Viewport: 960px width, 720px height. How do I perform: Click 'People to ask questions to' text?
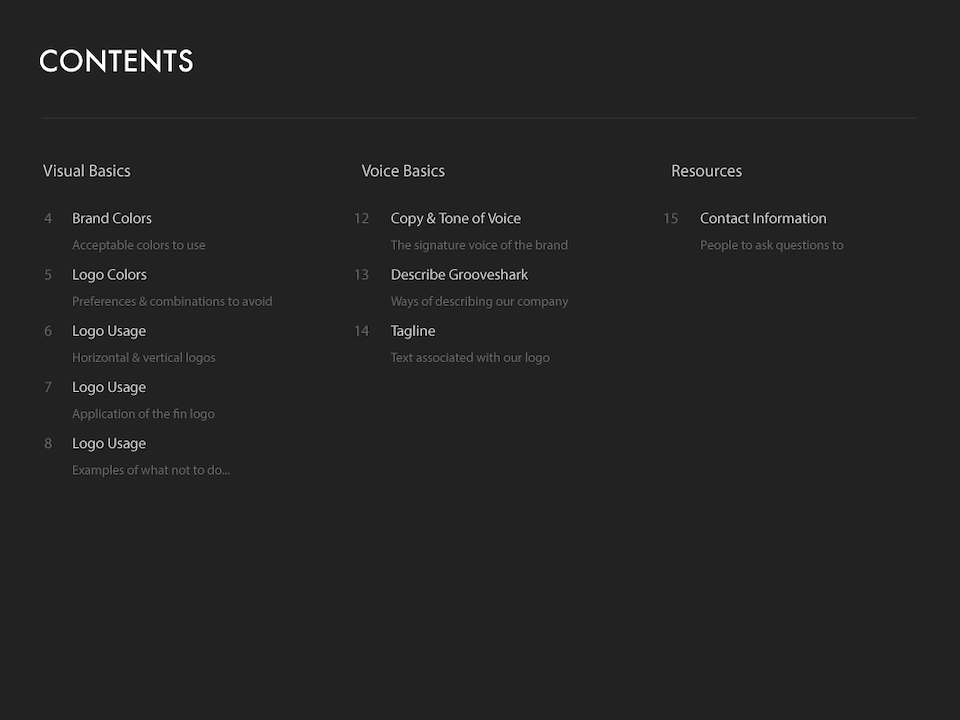(772, 245)
